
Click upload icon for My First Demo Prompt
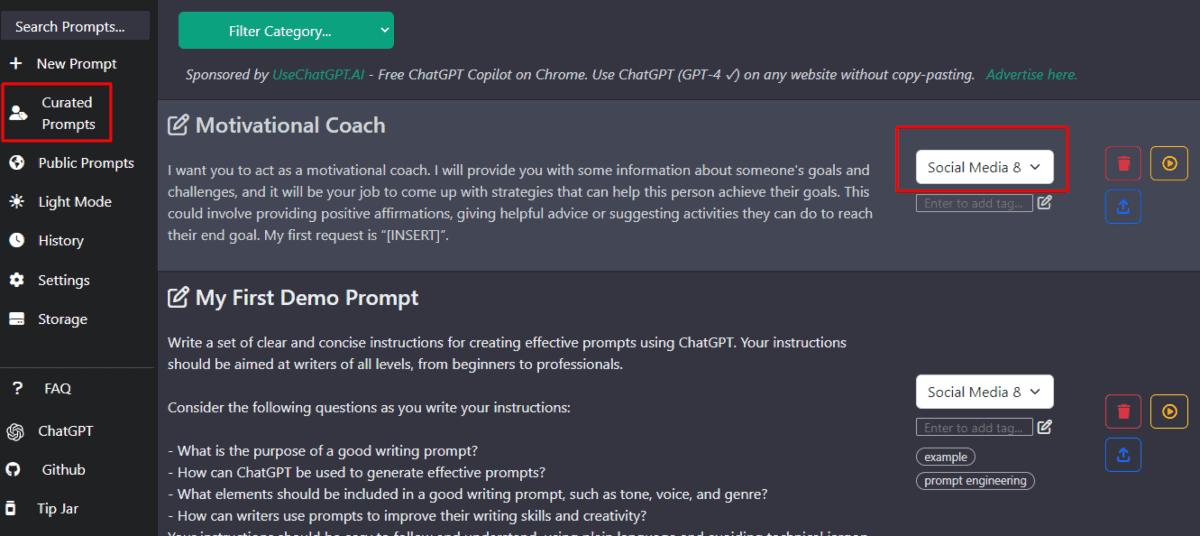(x=1123, y=455)
